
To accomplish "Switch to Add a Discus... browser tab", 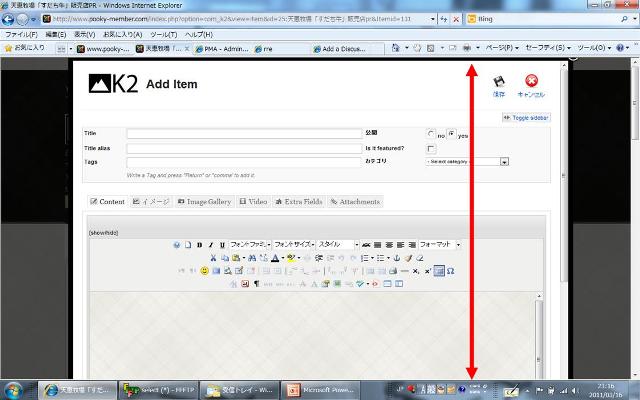I will [340, 49].
